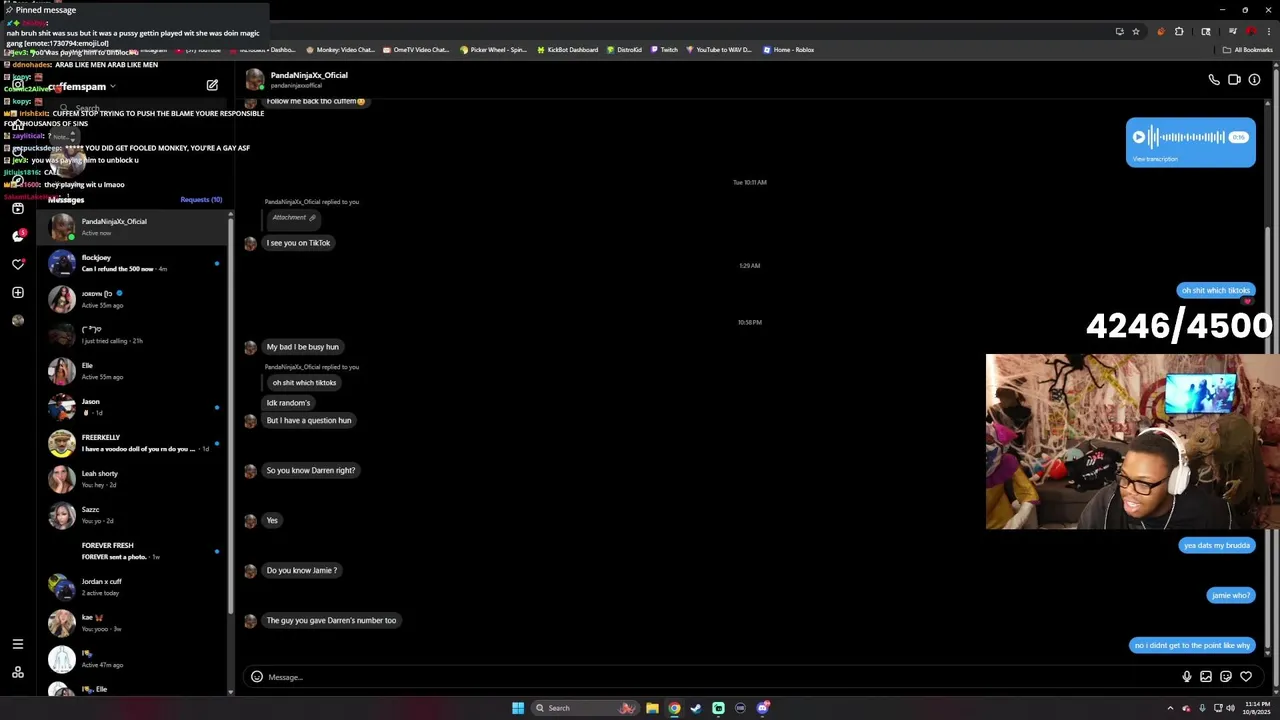Open Reels from the Instagram sidebar

(18, 208)
